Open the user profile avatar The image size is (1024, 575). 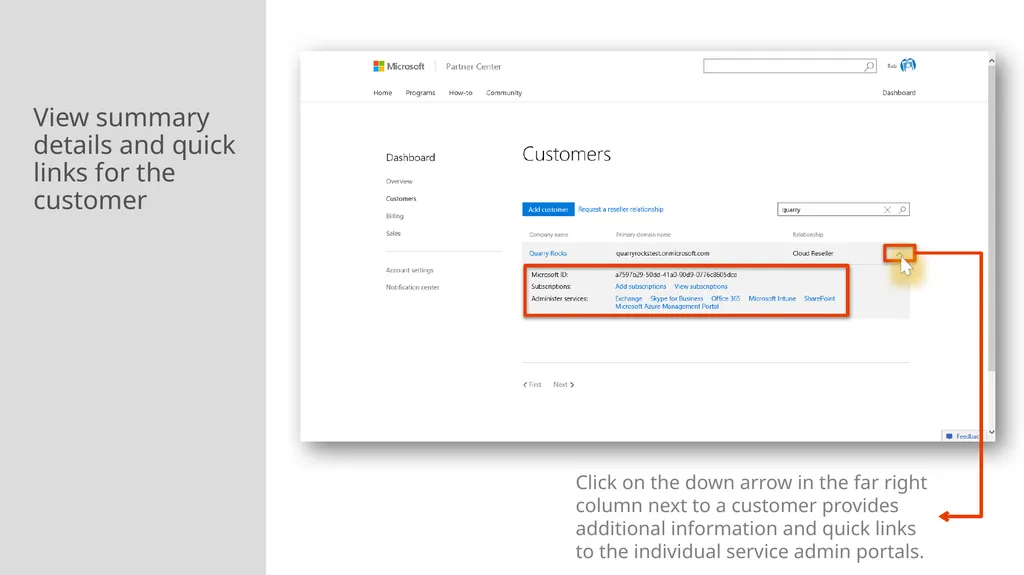click(908, 65)
